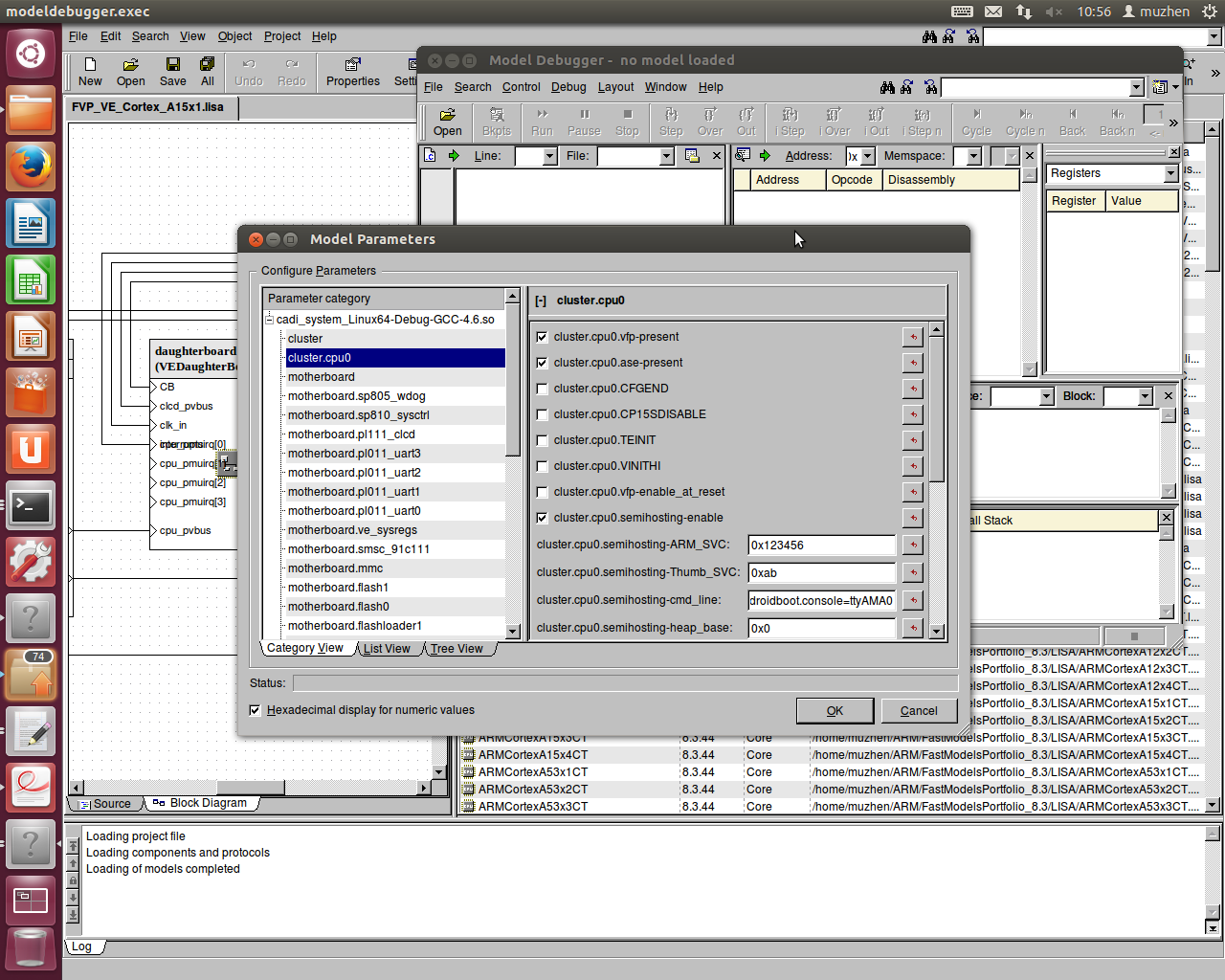Click the New file toolbar icon
1225x980 pixels.
pyautogui.click(x=90, y=72)
